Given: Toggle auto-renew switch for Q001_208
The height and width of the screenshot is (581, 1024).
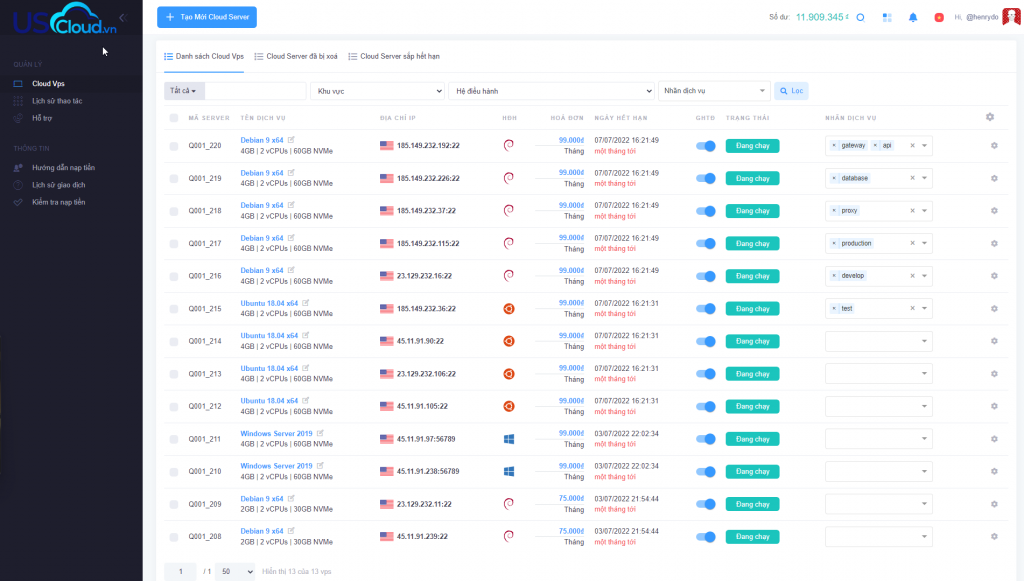Looking at the screenshot, I should [706, 537].
